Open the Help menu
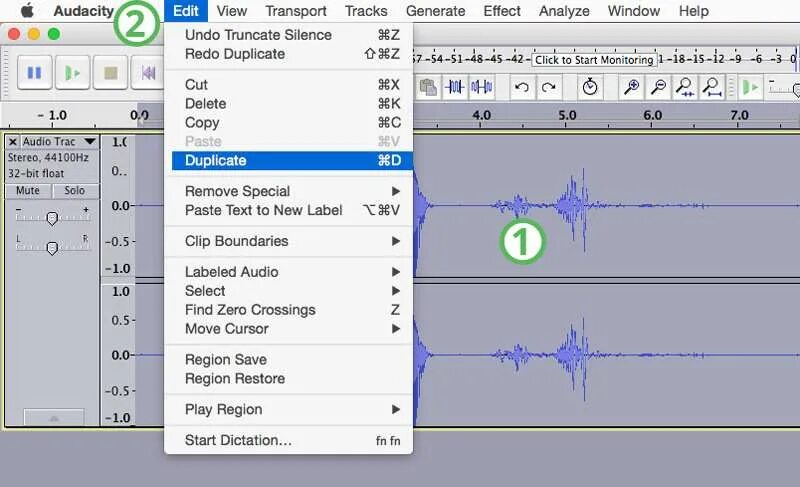This screenshot has height=487, width=800. point(693,11)
